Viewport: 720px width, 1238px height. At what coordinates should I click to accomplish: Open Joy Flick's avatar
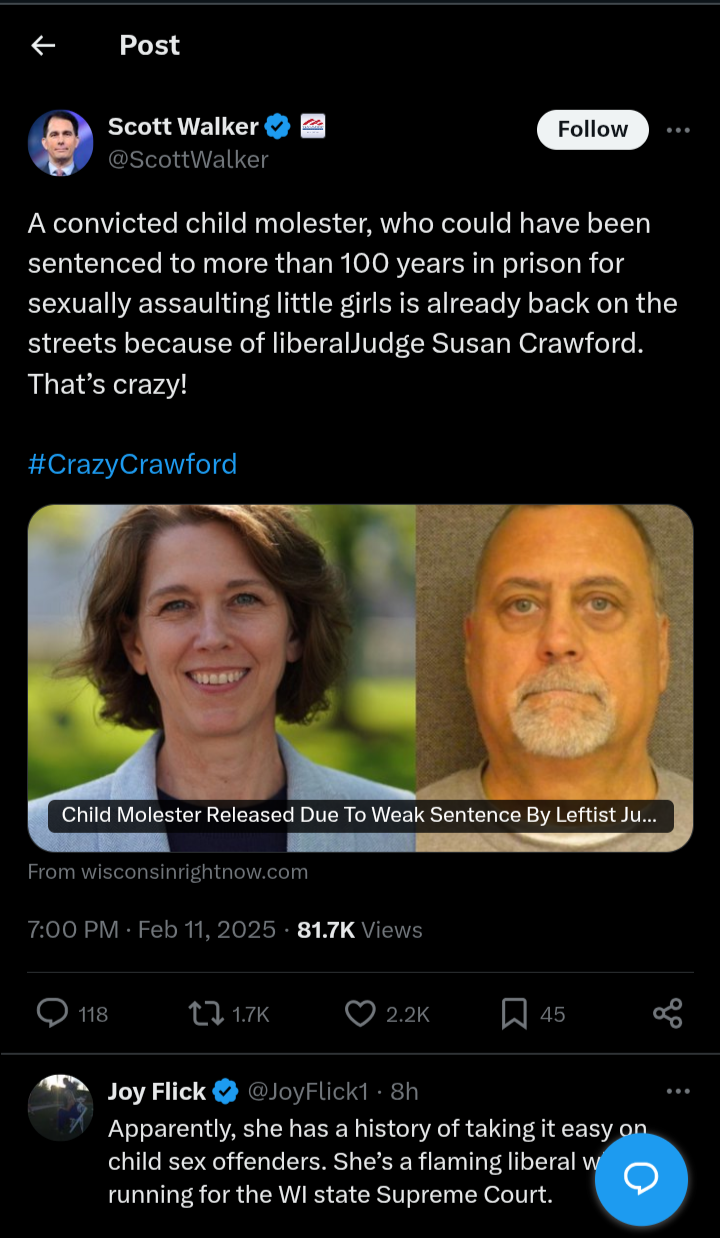[x=60, y=1107]
